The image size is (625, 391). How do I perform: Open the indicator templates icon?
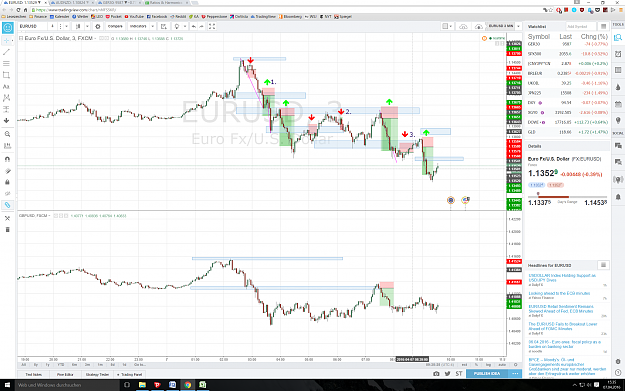coord(163,26)
